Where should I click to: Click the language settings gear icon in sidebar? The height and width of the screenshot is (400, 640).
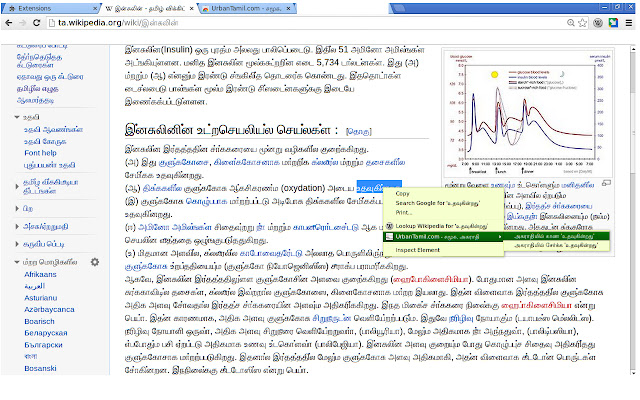[95, 262]
